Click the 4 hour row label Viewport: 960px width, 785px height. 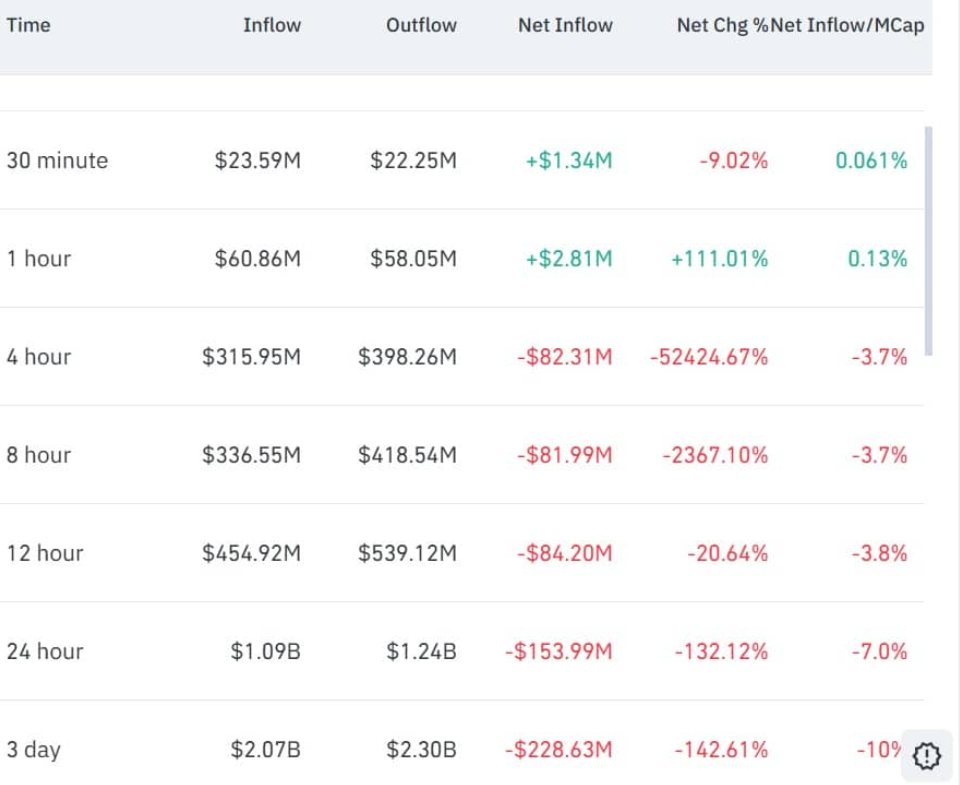point(39,357)
